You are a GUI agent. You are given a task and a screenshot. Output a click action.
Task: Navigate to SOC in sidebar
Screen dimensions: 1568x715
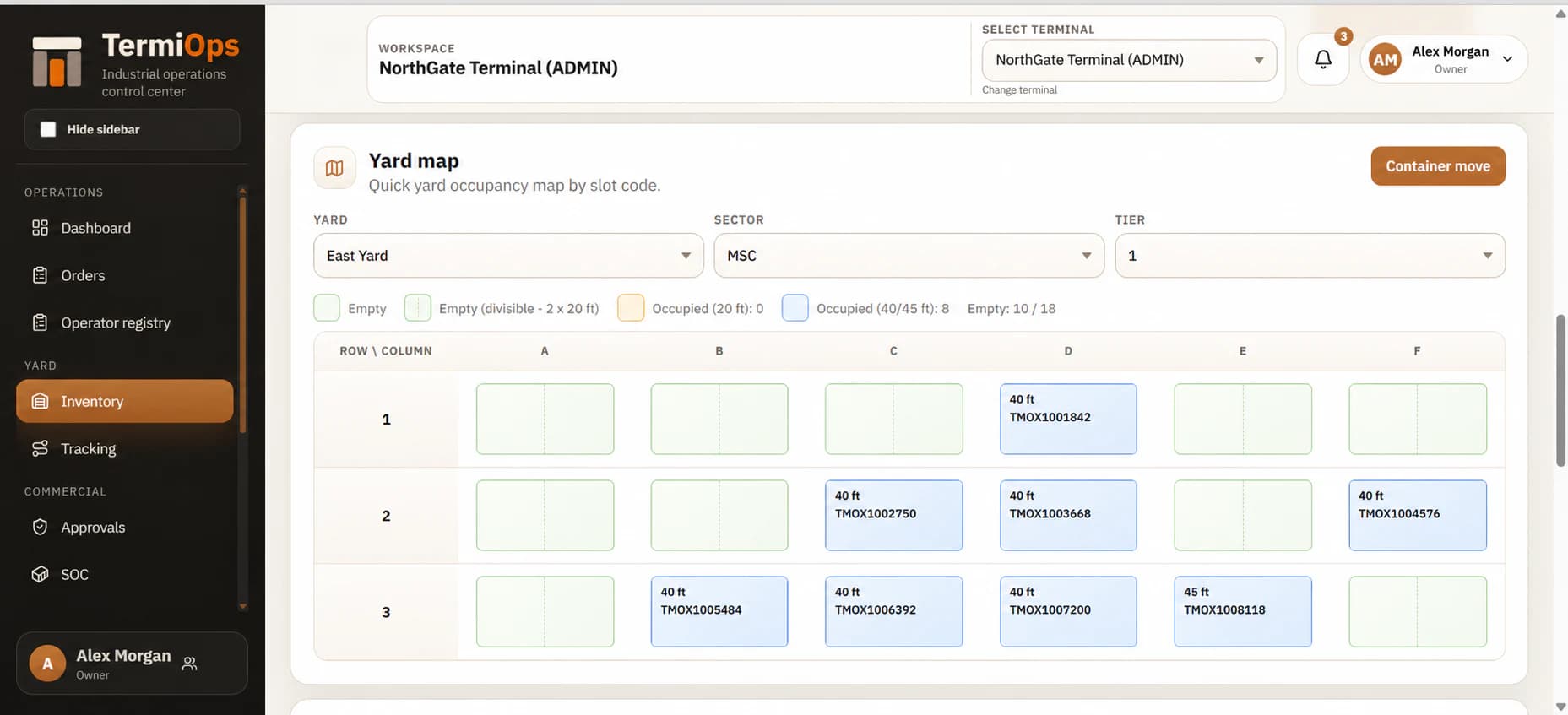124,575
